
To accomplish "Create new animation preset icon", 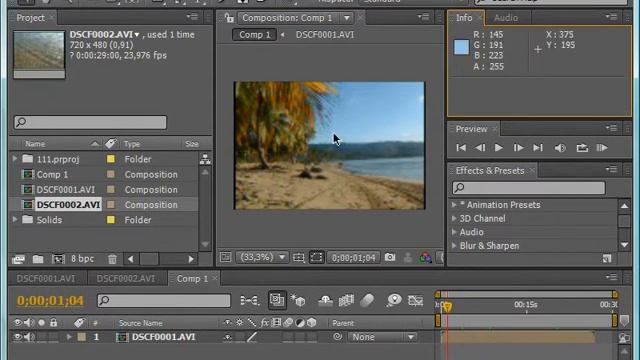I will pyautogui.click(x=607, y=258).
